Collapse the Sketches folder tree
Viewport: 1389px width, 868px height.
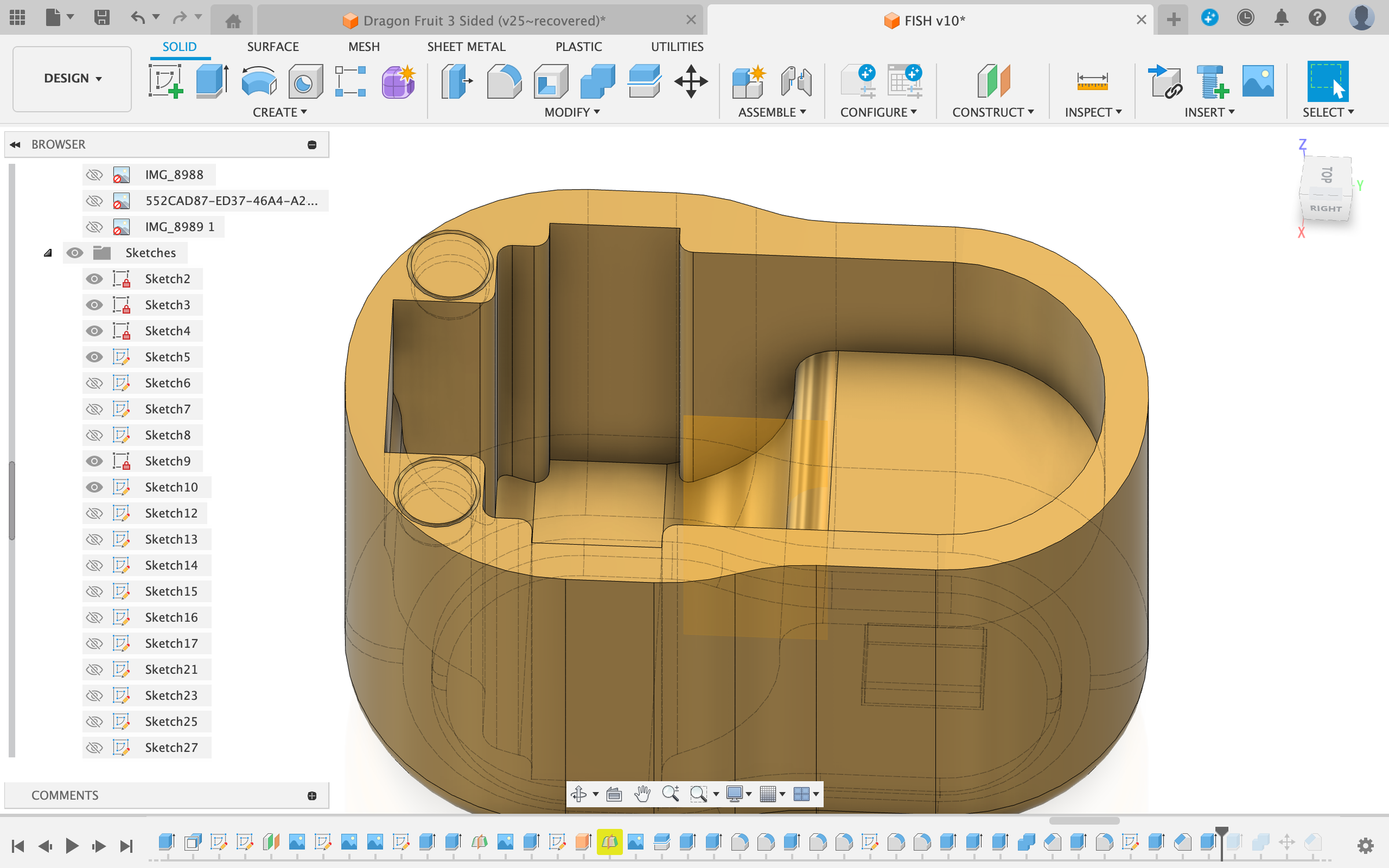pos(48,253)
